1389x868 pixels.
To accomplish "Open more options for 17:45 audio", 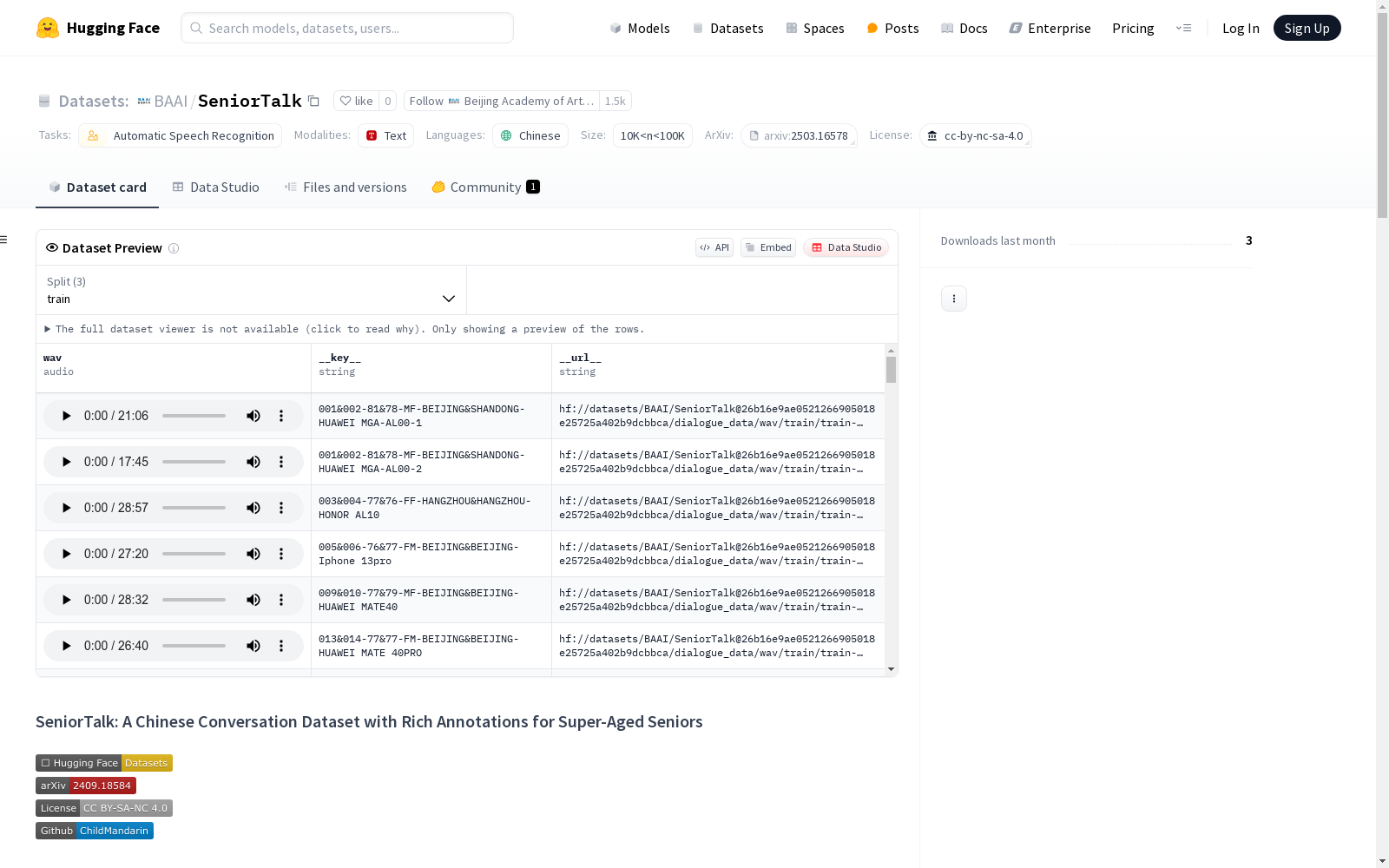I will pyautogui.click(x=281, y=462).
